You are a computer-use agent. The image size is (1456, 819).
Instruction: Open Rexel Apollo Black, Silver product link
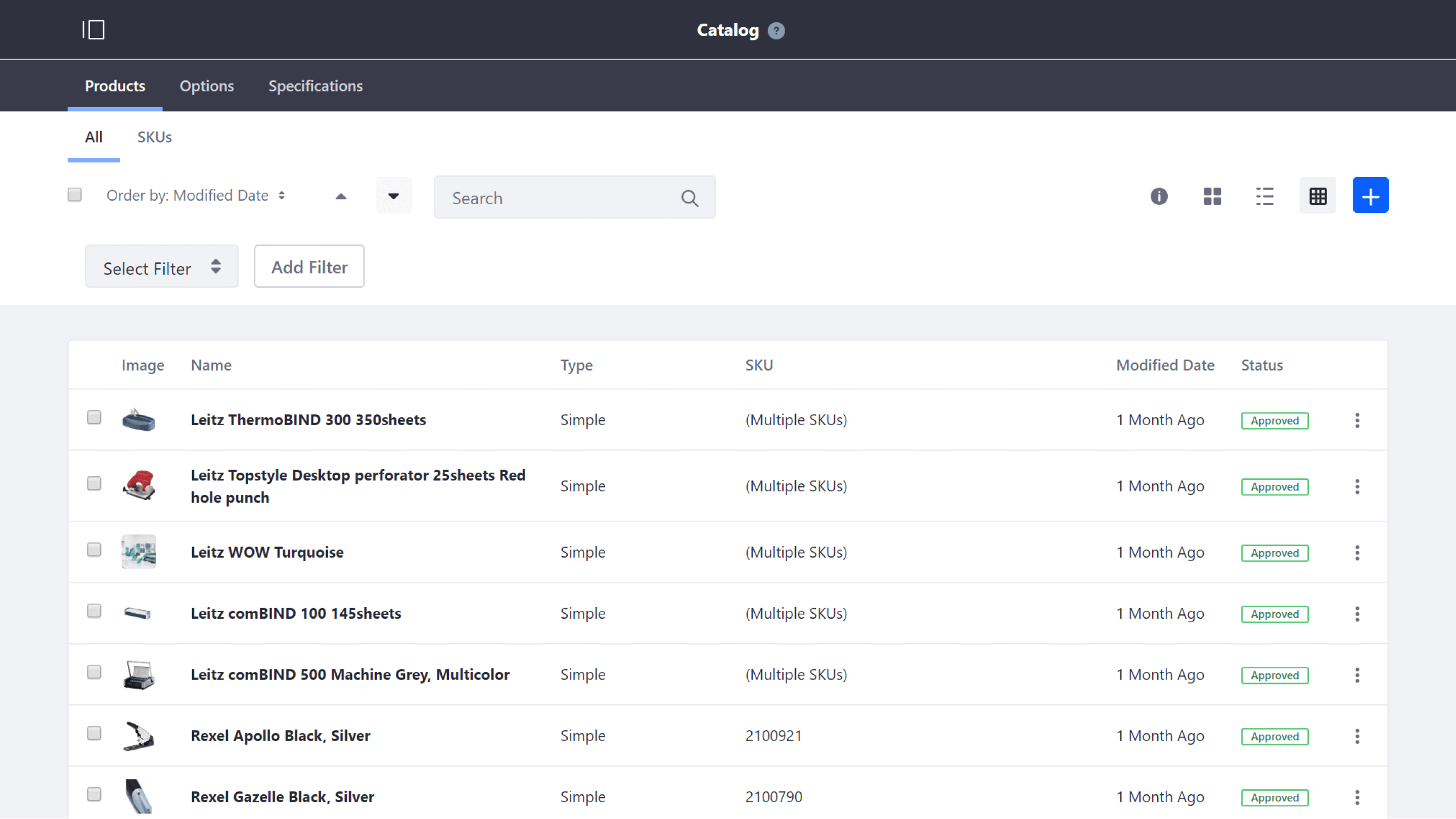click(x=281, y=736)
